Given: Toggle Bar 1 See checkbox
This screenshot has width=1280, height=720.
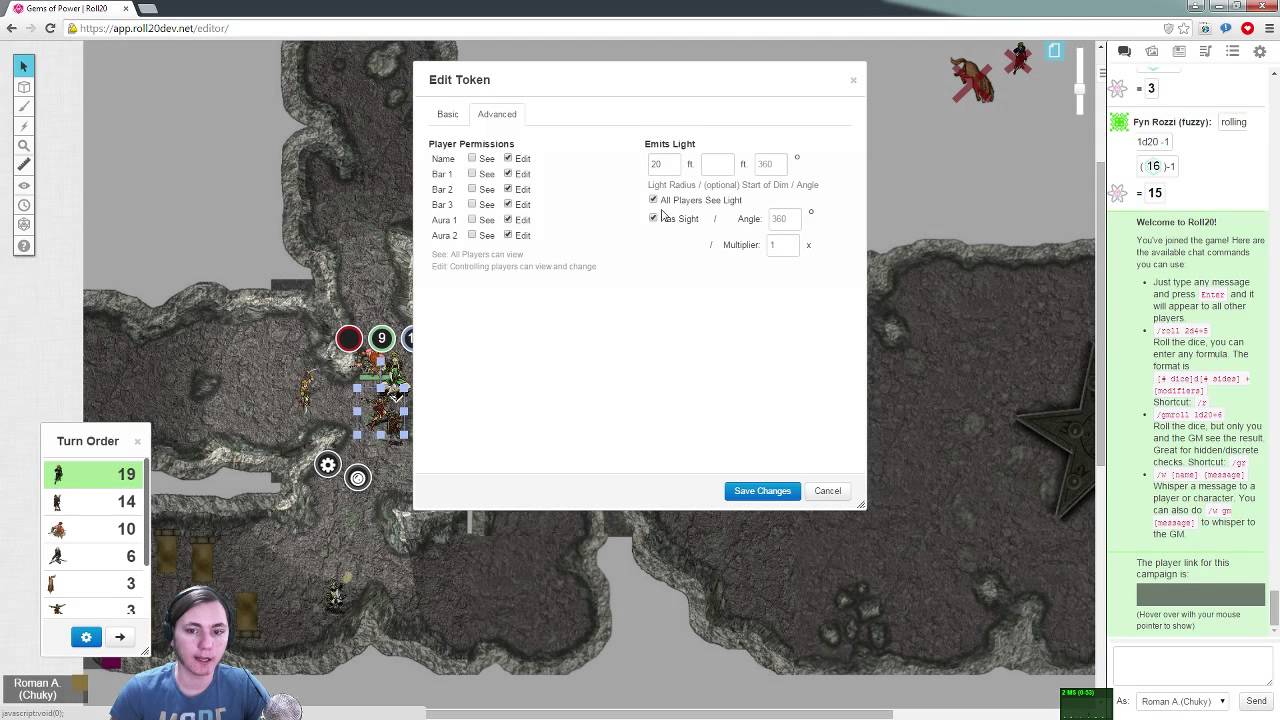Looking at the screenshot, I should [472, 173].
